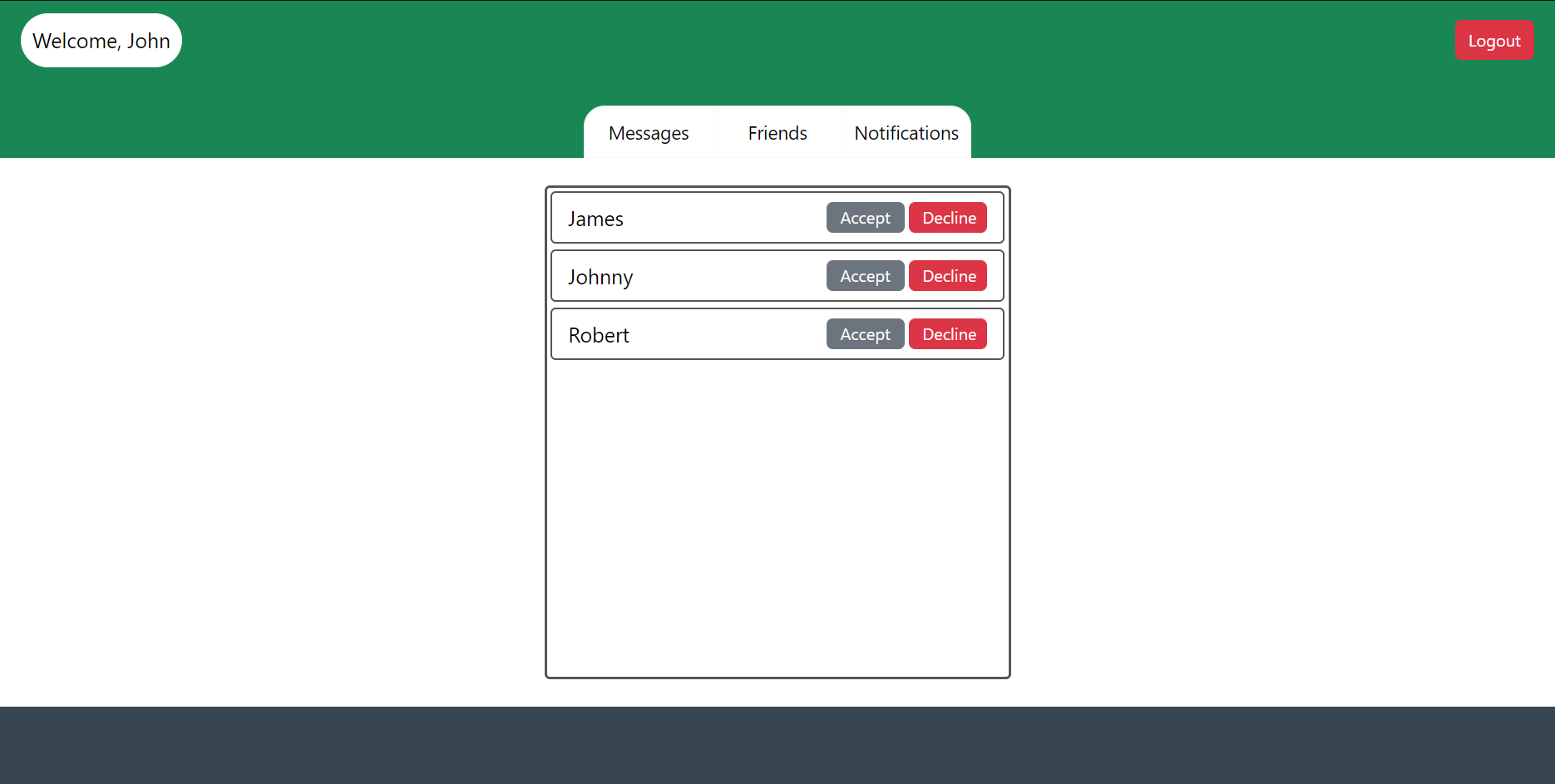Switch to the Messages tab
The height and width of the screenshot is (784, 1555).
[x=649, y=132]
